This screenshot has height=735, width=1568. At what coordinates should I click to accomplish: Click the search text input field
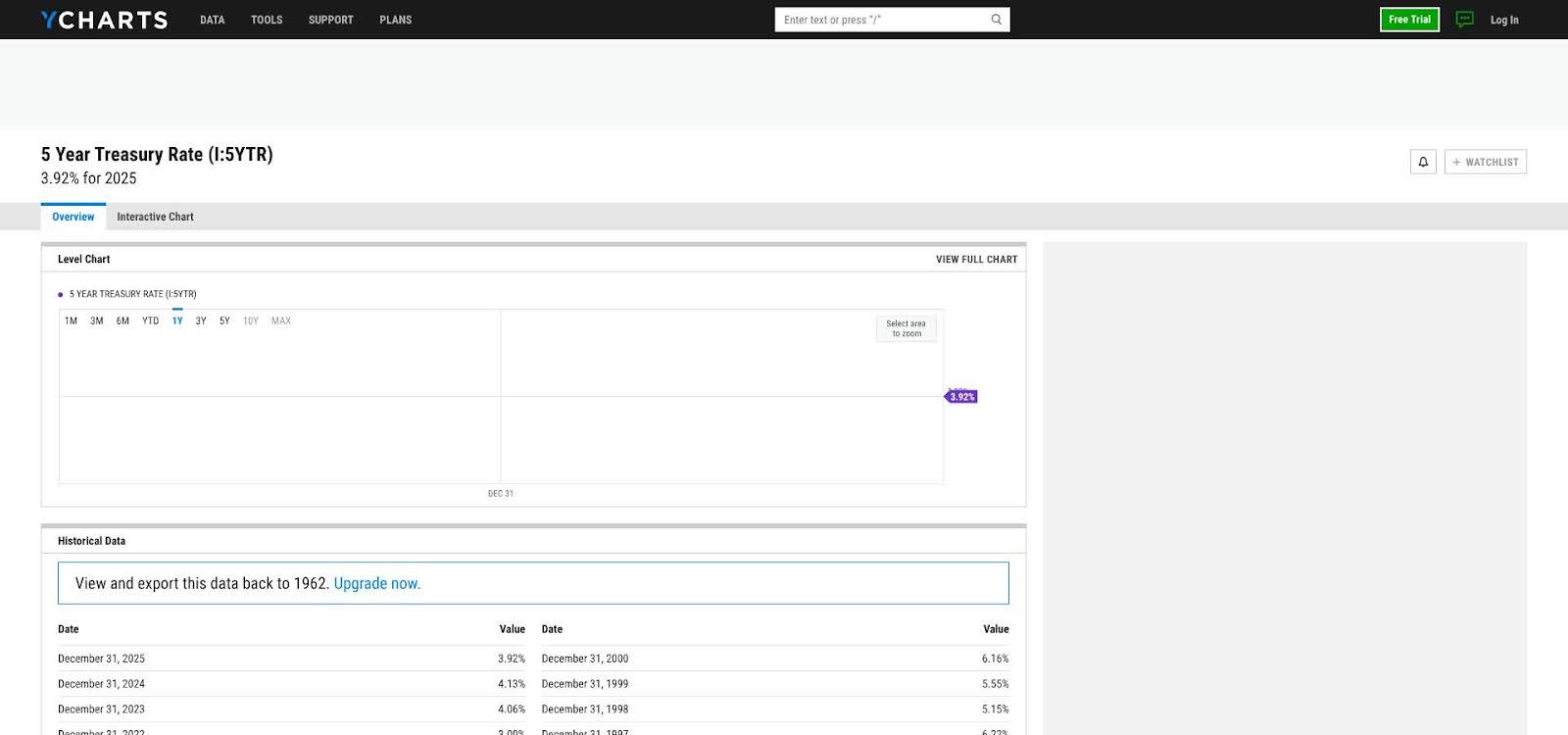tap(882, 20)
